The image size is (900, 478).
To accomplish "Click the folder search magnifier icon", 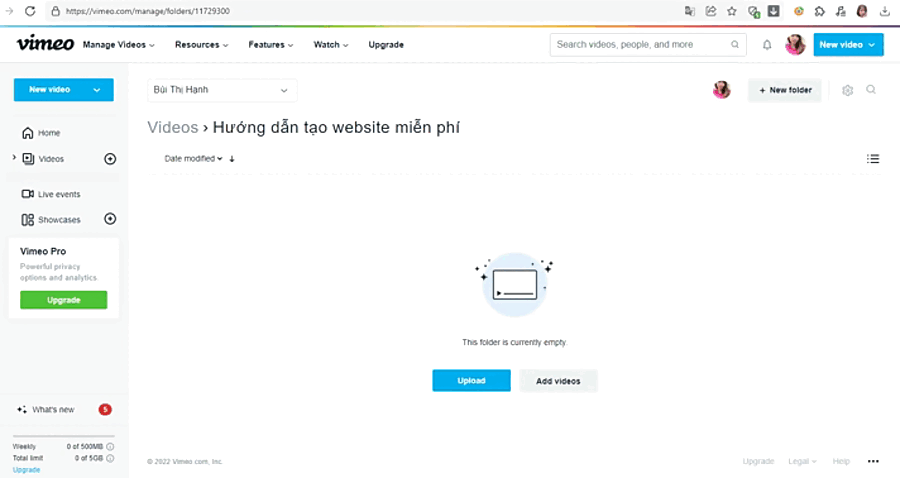I will (x=871, y=90).
